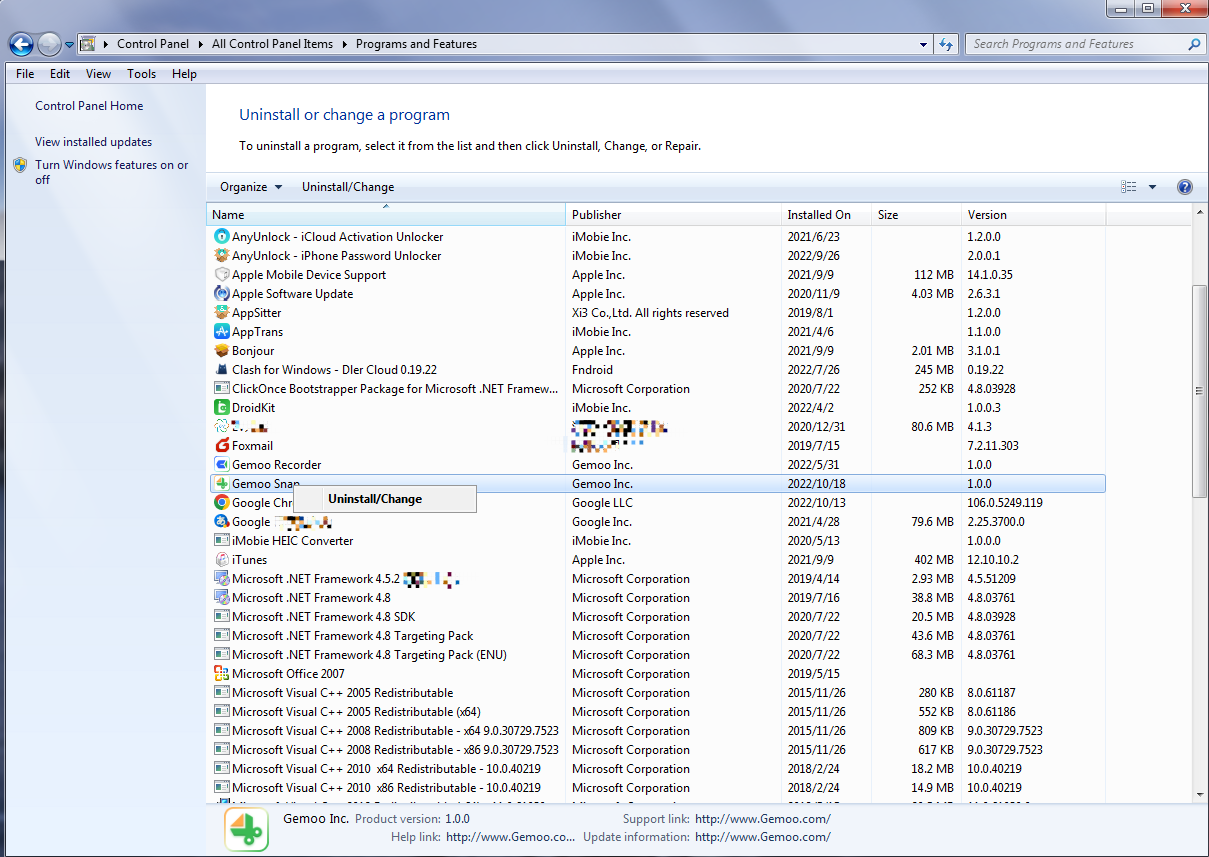Click the Clash for Windows icon
The image size is (1209, 857).
click(x=222, y=370)
